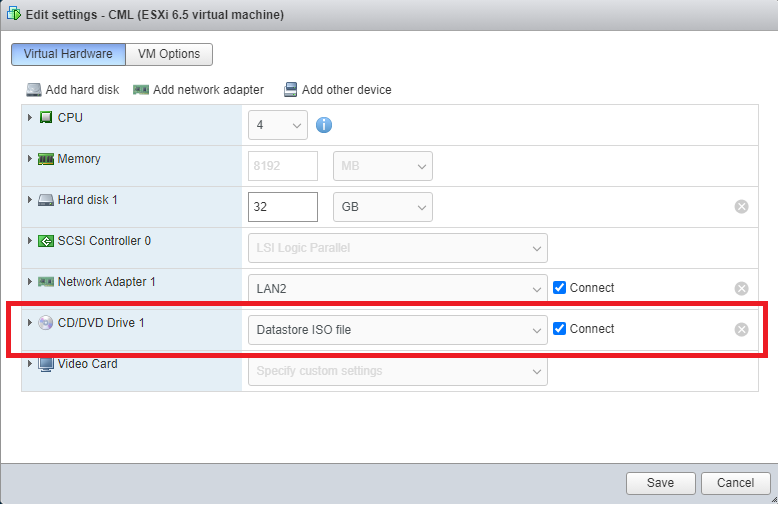Click the Save button
Viewport: 778px width, 506px height.
660,483
